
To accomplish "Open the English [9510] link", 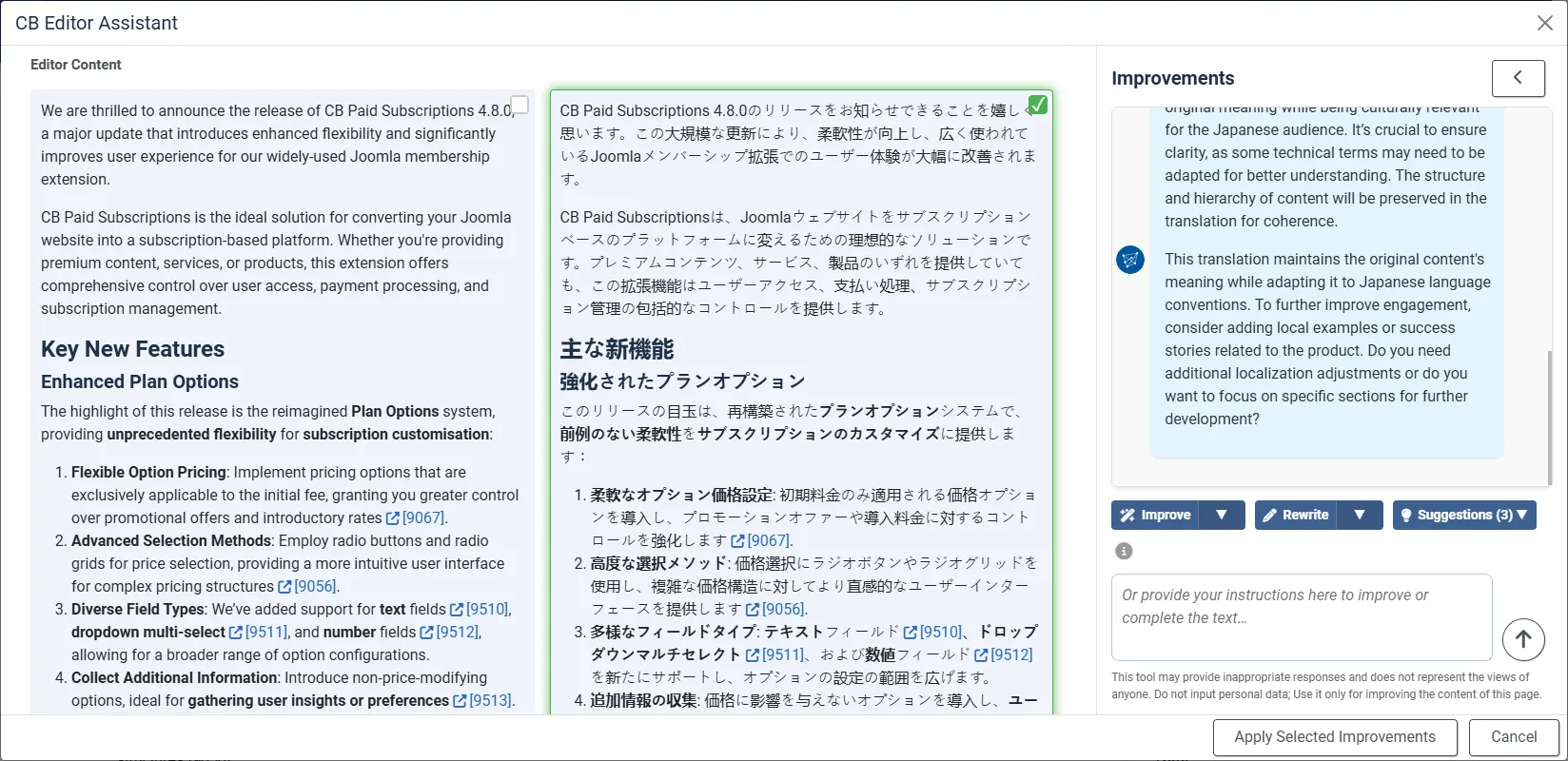I will click(x=480, y=609).
